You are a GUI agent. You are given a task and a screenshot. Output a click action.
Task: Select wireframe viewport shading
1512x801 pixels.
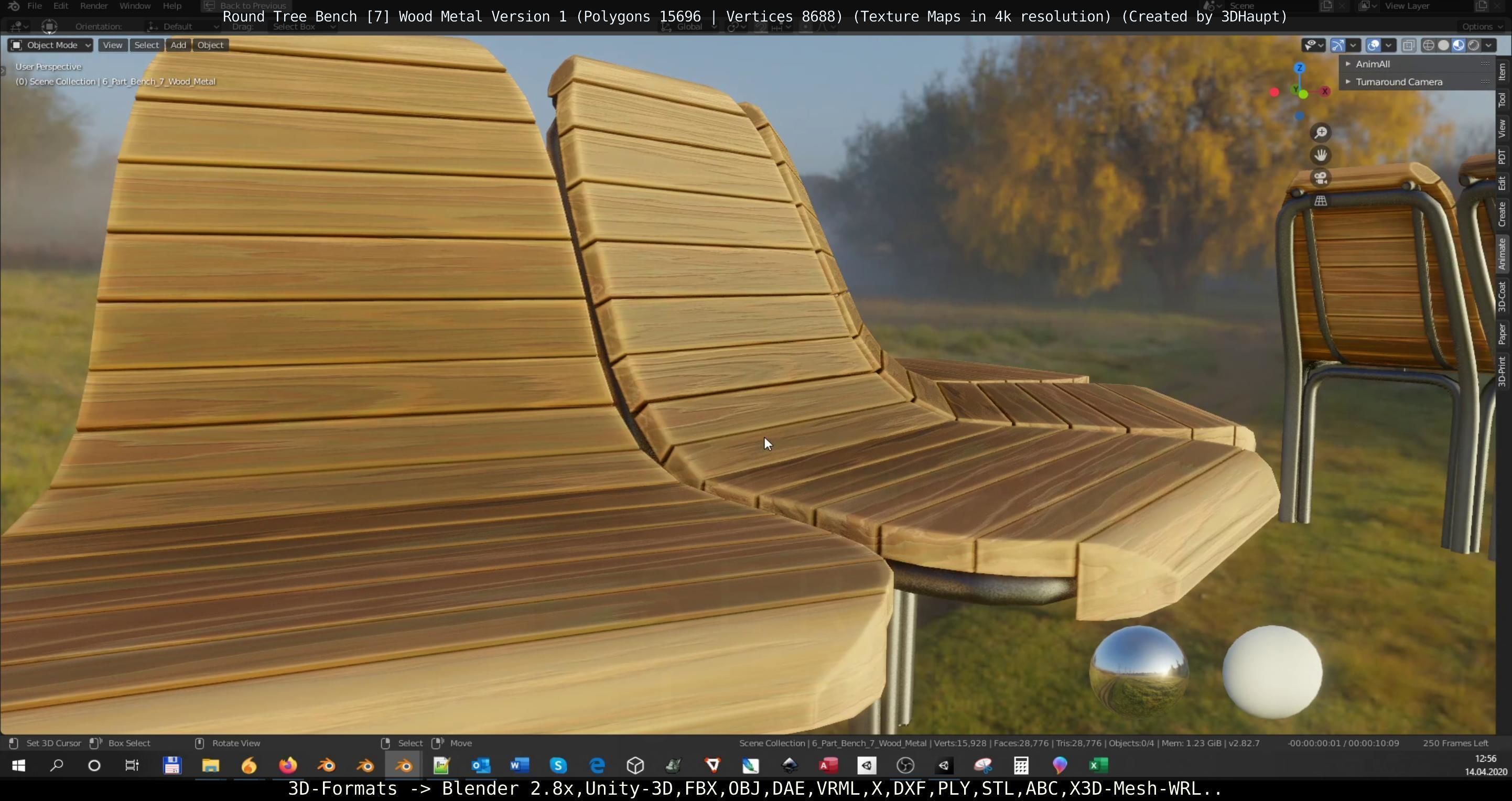[1428, 45]
